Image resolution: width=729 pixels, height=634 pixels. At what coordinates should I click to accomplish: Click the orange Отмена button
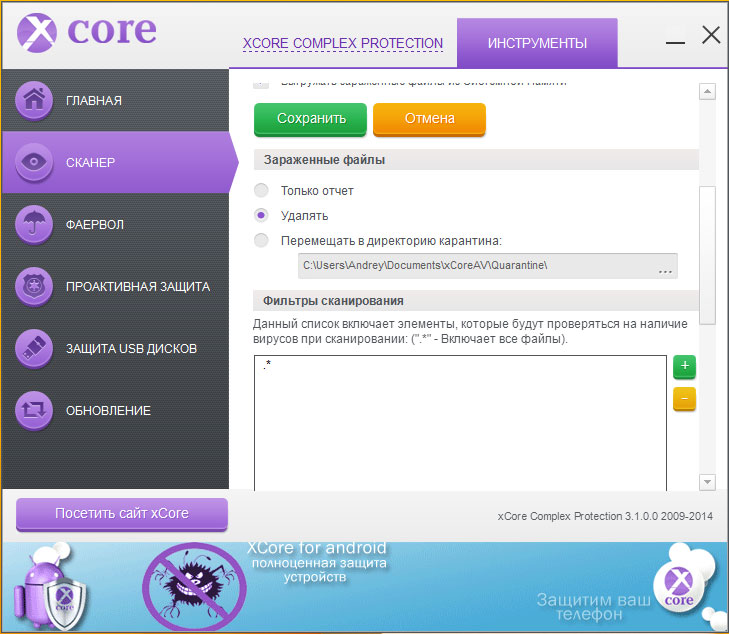coord(429,119)
